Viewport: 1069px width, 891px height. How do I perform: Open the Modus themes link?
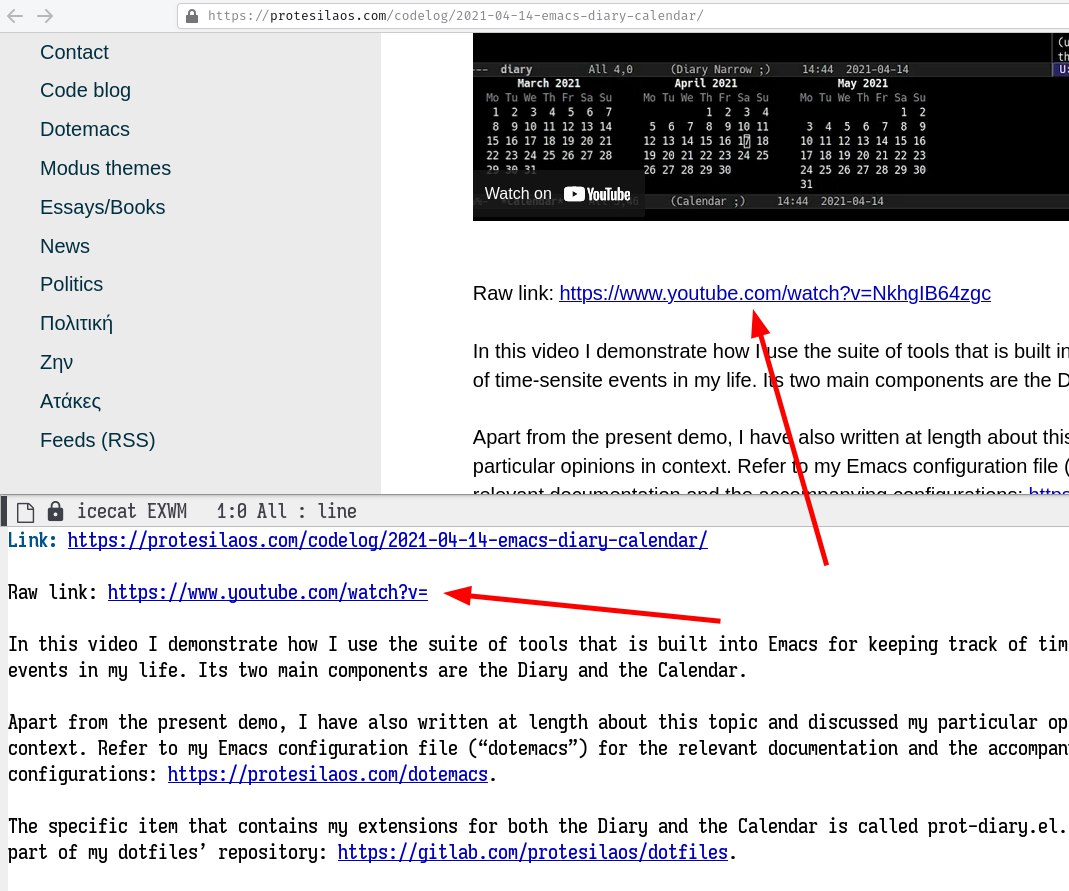click(x=105, y=168)
